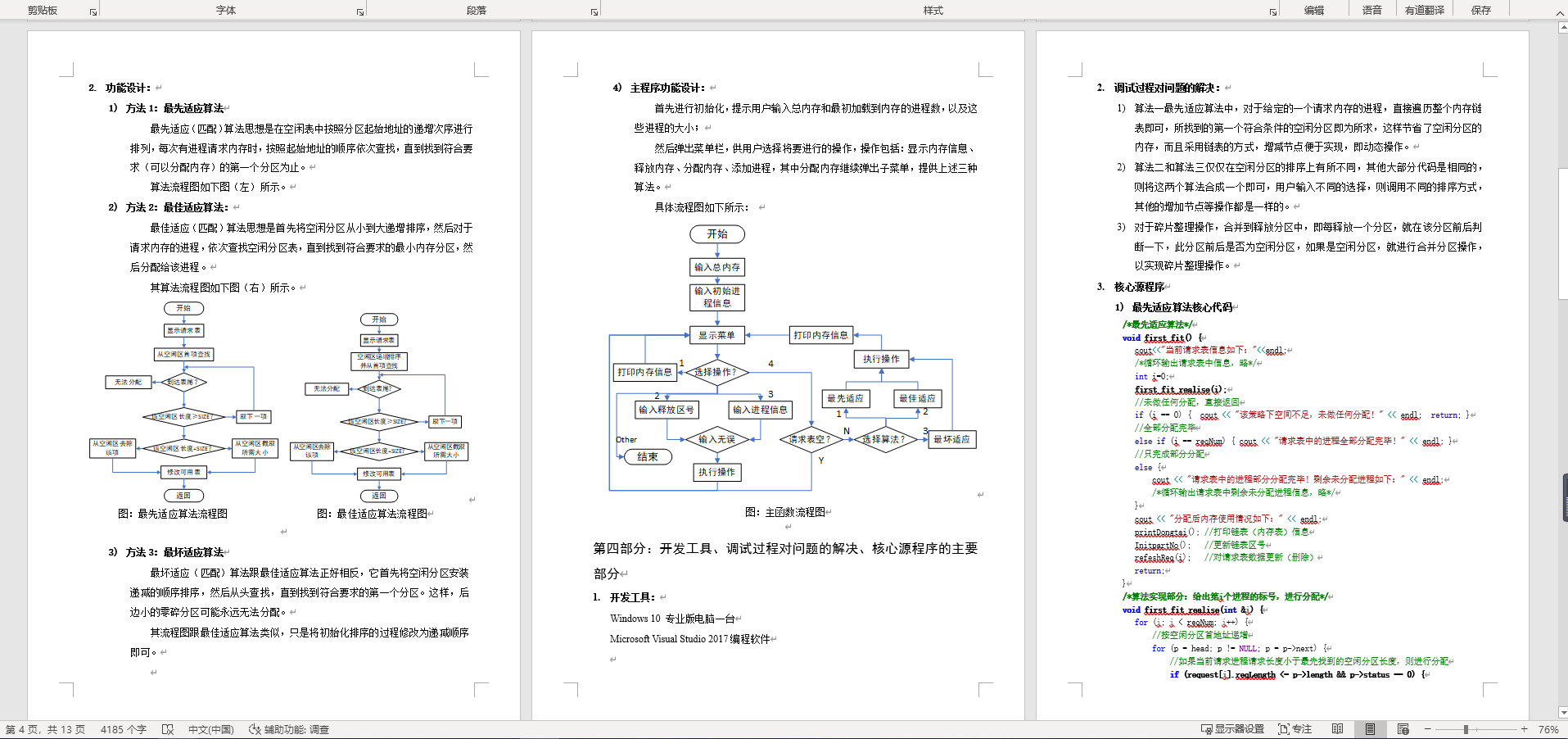This screenshot has width=1568, height=739.
Task: Click the 选择操作? decision diamond
Action: pos(716,372)
